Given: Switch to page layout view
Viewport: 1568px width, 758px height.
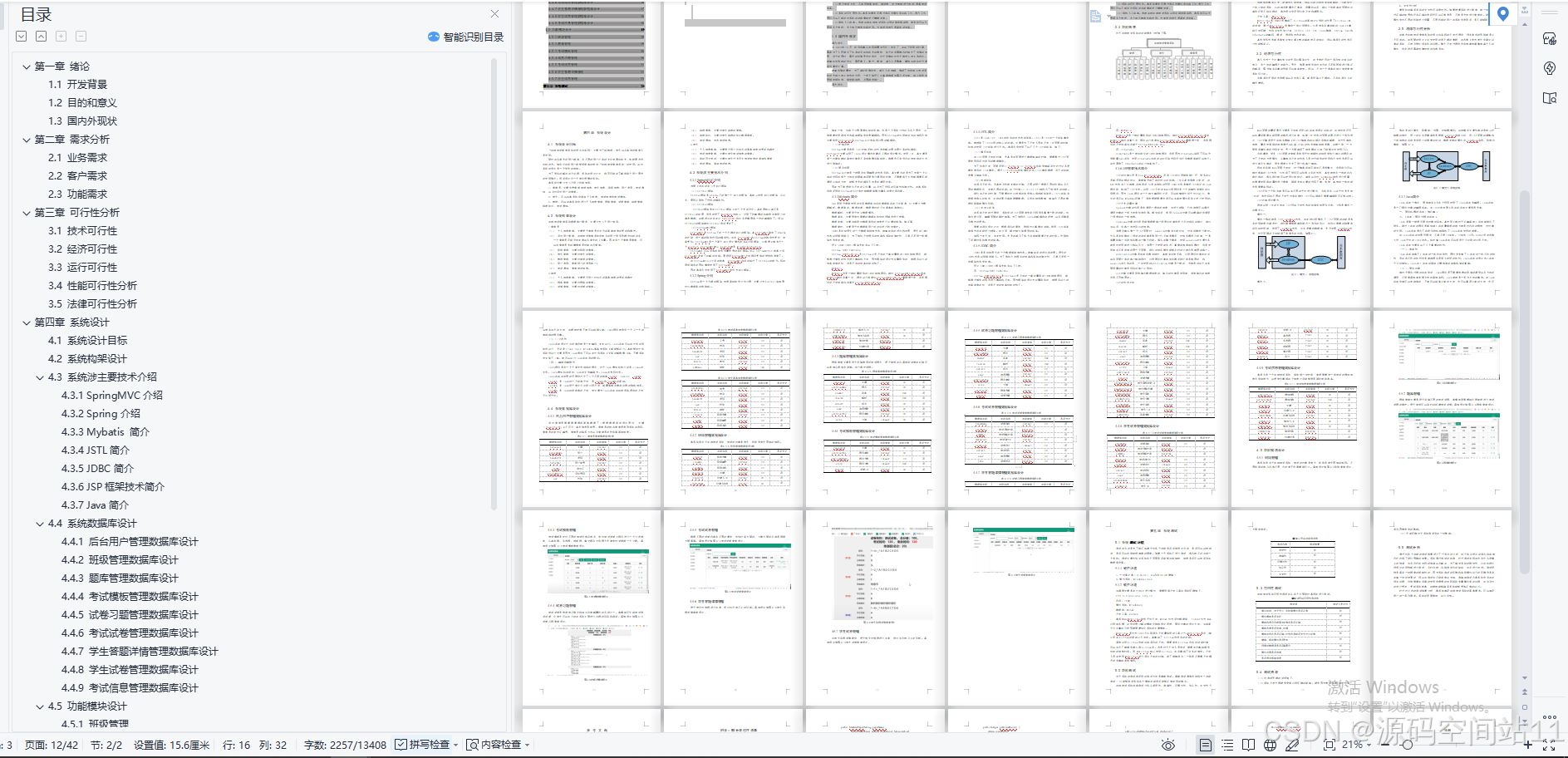Looking at the screenshot, I should point(1206,745).
